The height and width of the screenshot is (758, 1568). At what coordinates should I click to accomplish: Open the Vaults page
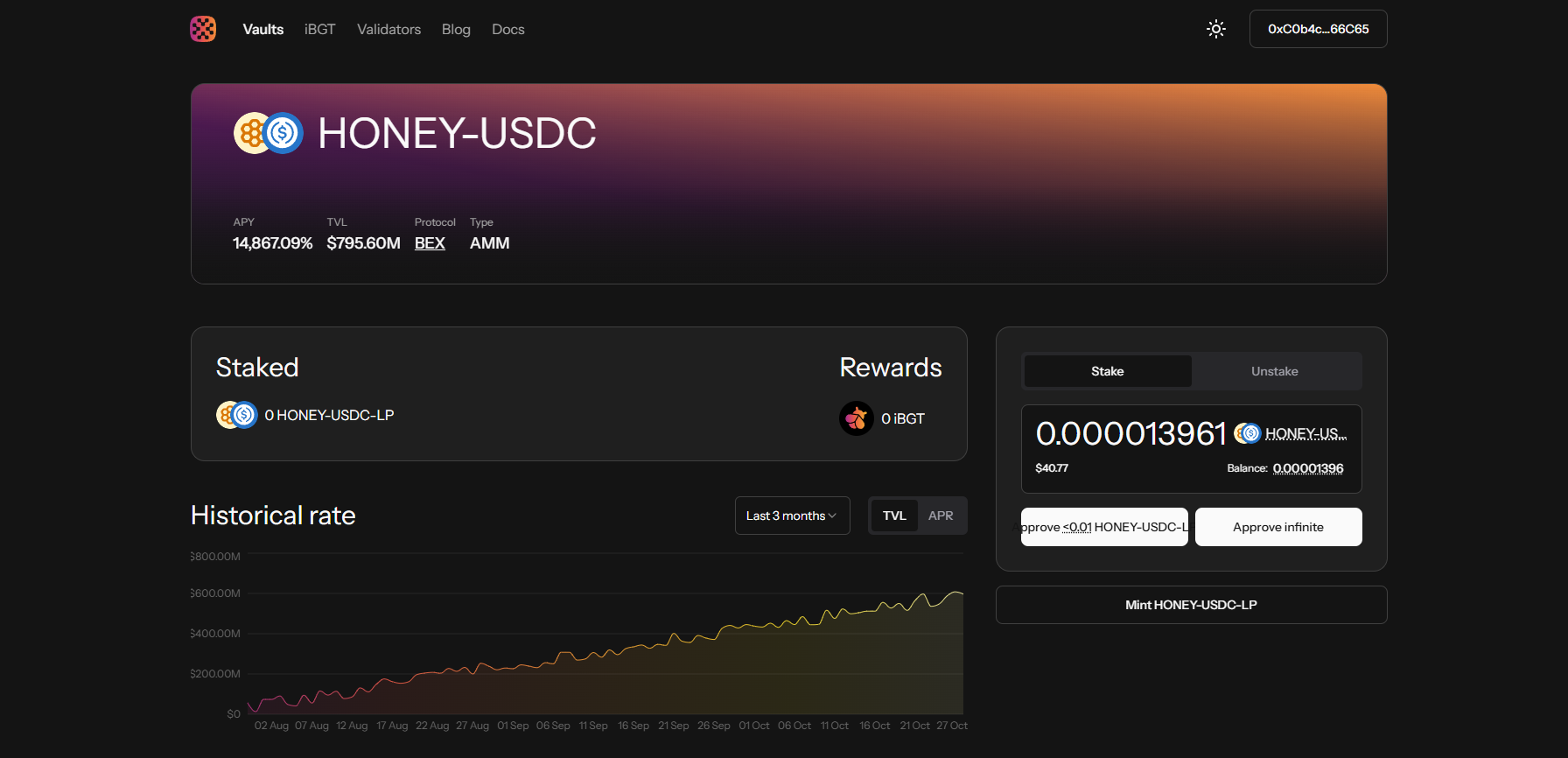[x=262, y=29]
